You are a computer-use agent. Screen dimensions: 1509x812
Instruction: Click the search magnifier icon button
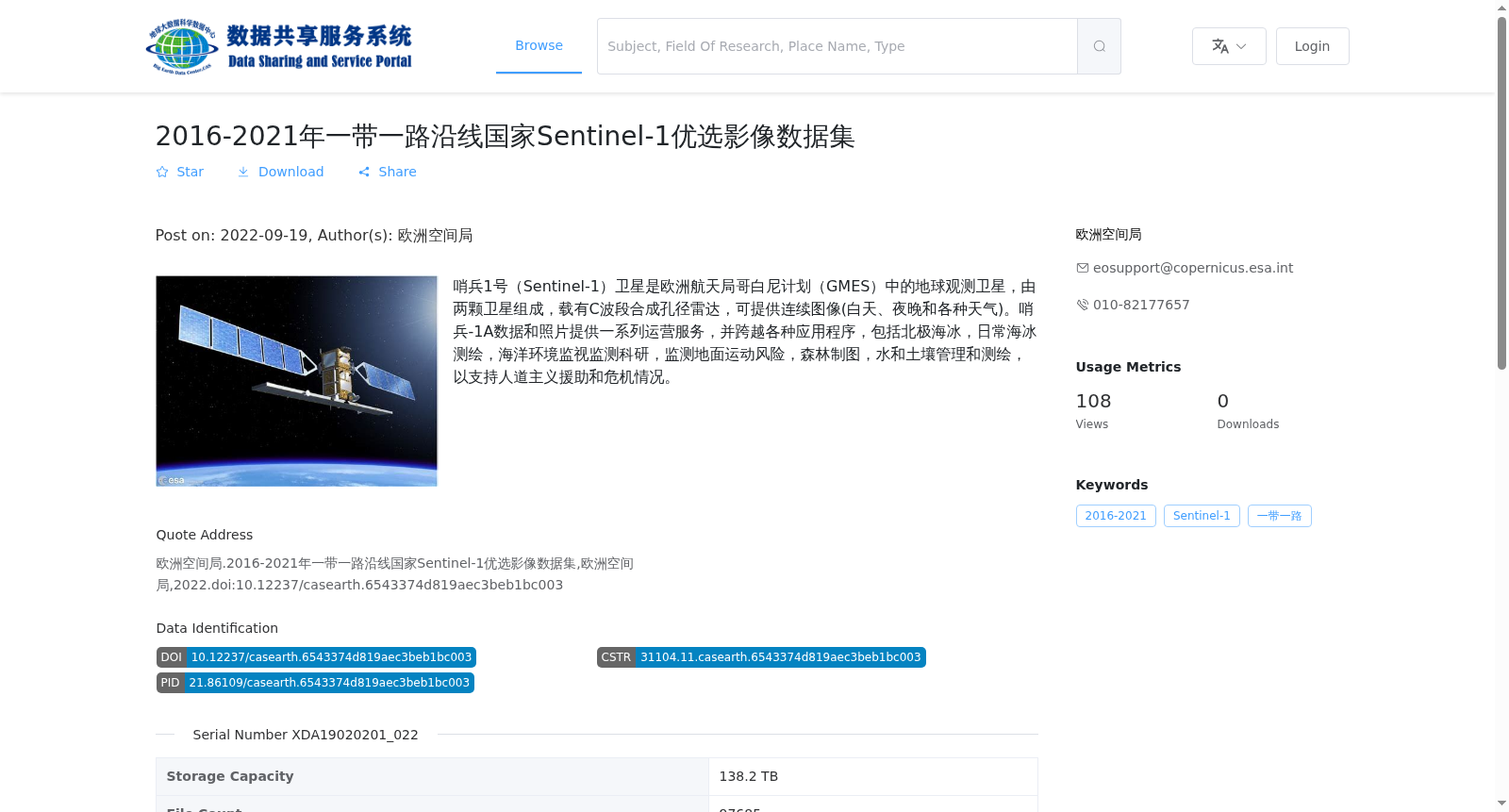1099,46
